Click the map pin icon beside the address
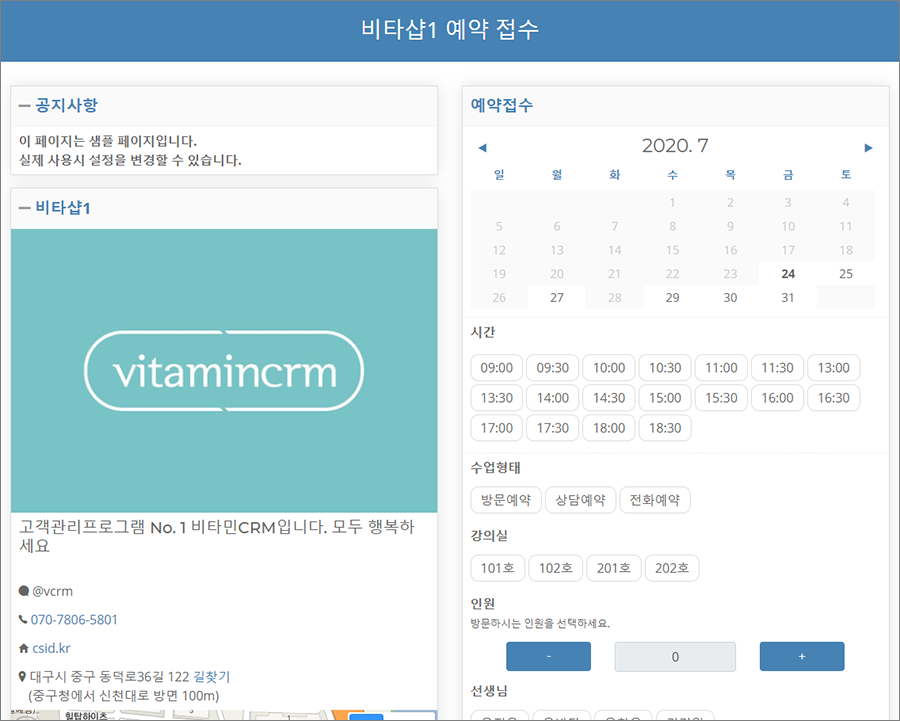Viewport: 900px width, 721px height. pyautogui.click(x=22, y=677)
